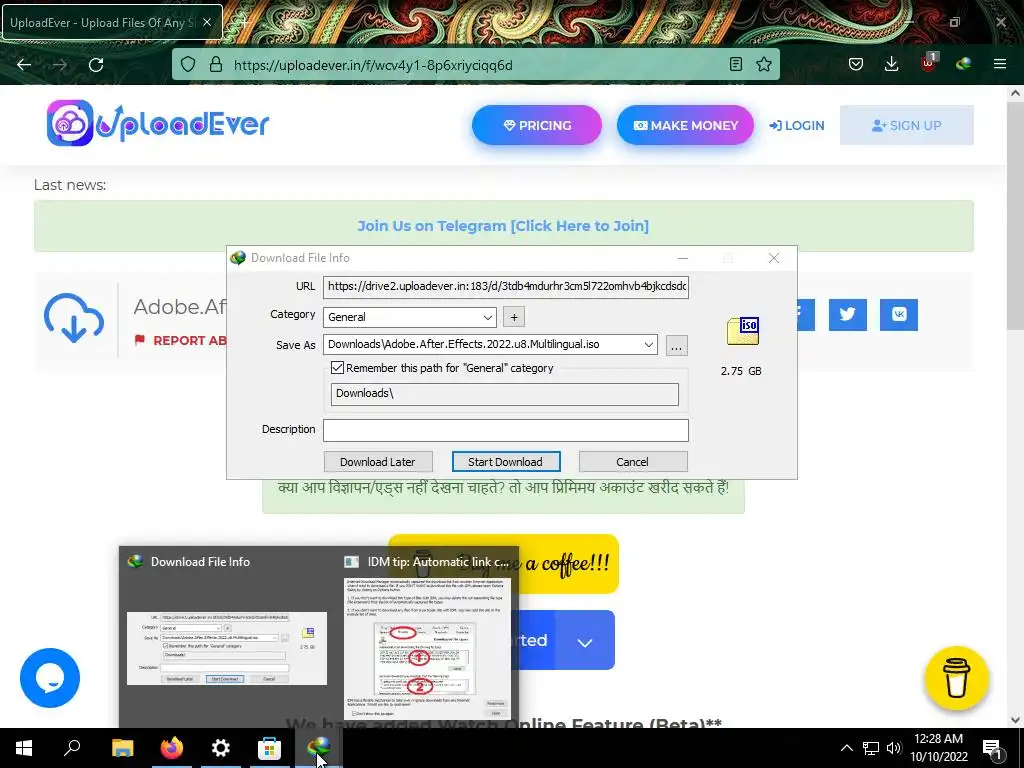Click the UploadEver logo
This screenshot has height=768, width=1024.
pos(157,123)
